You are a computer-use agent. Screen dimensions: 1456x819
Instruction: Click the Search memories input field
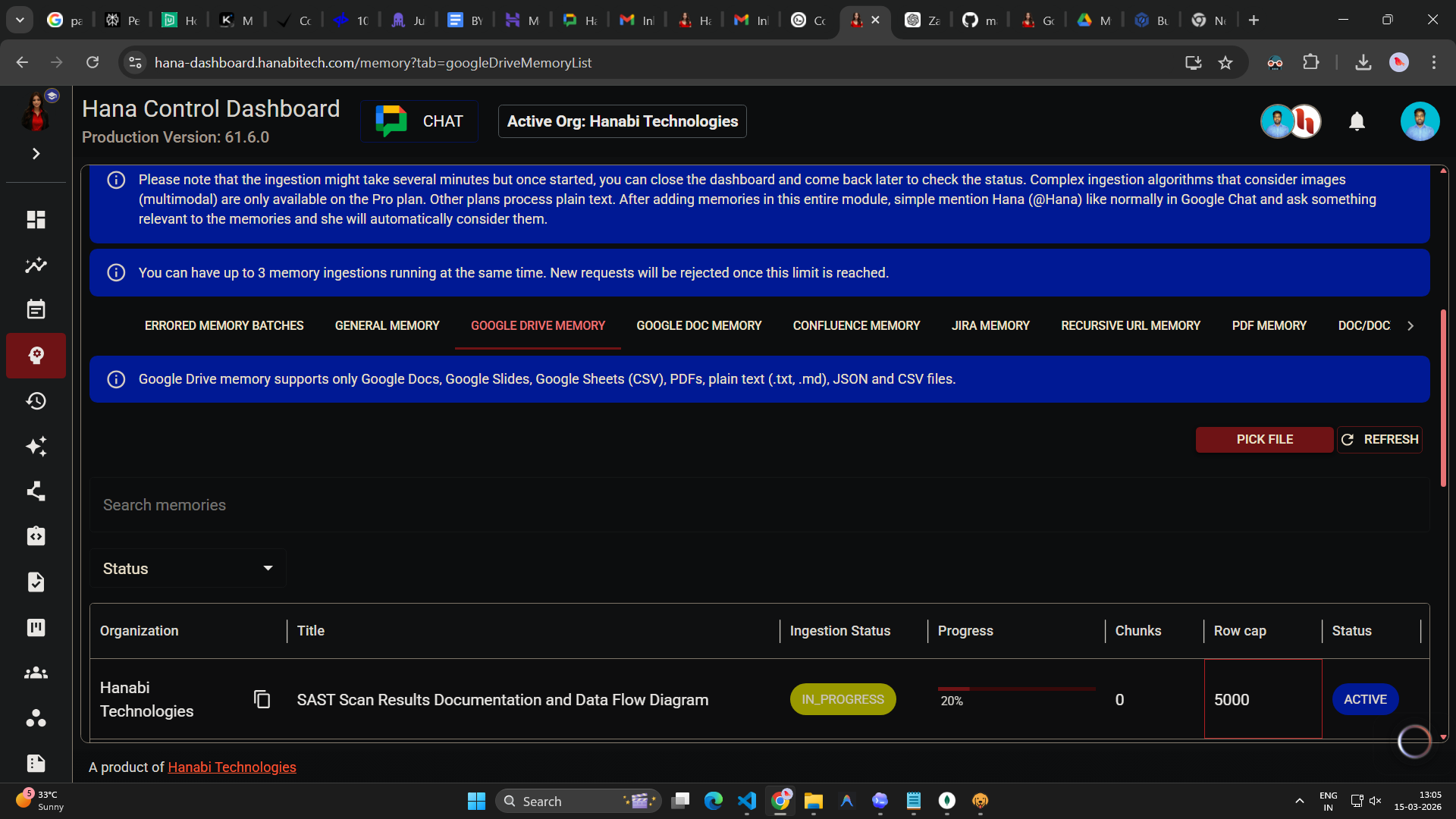758,505
